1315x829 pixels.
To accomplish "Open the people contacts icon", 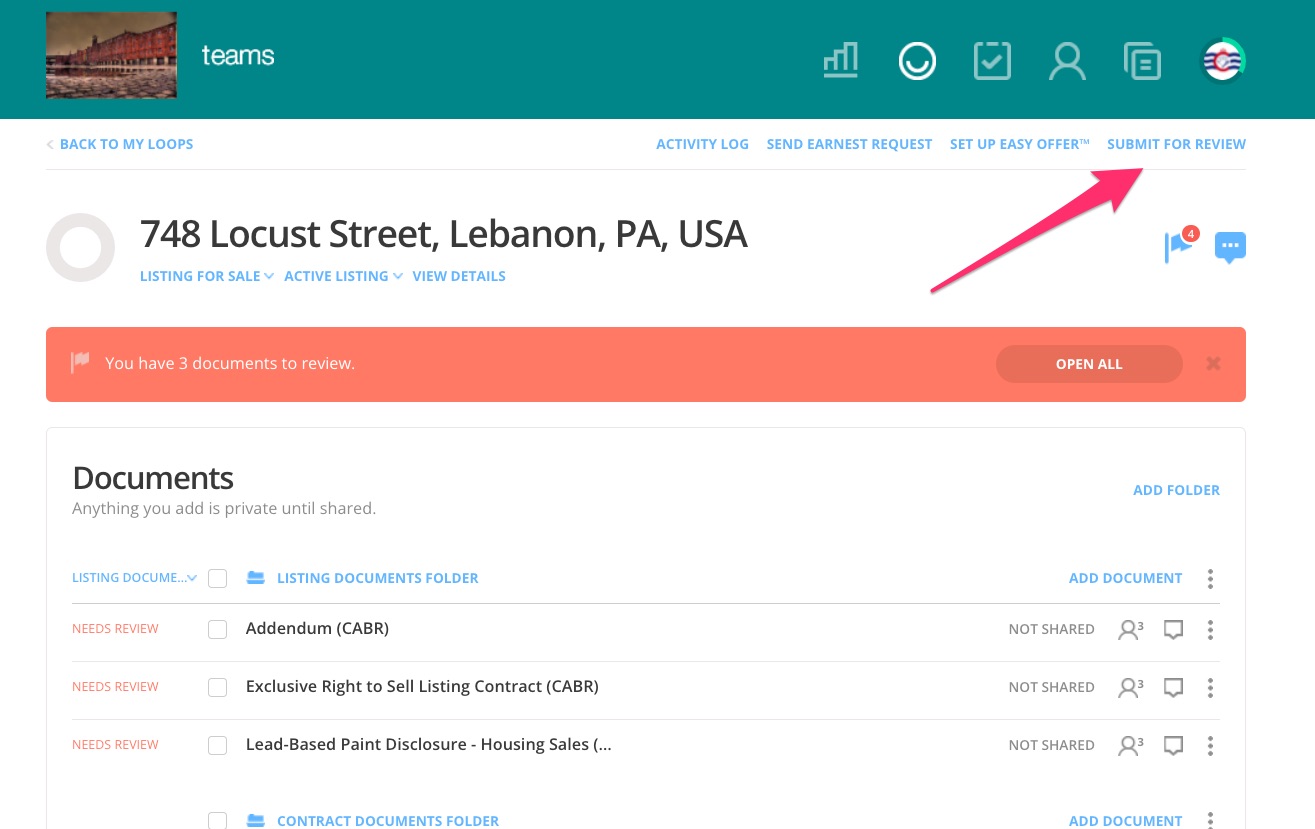I will 1067,61.
